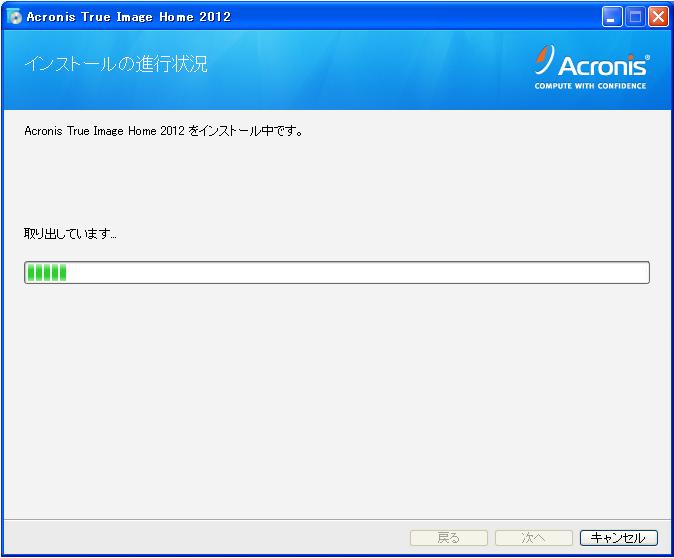Click the disabled 次へ (Next) button
The width and height of the screenshot is (674, 558).
(533, 537)
